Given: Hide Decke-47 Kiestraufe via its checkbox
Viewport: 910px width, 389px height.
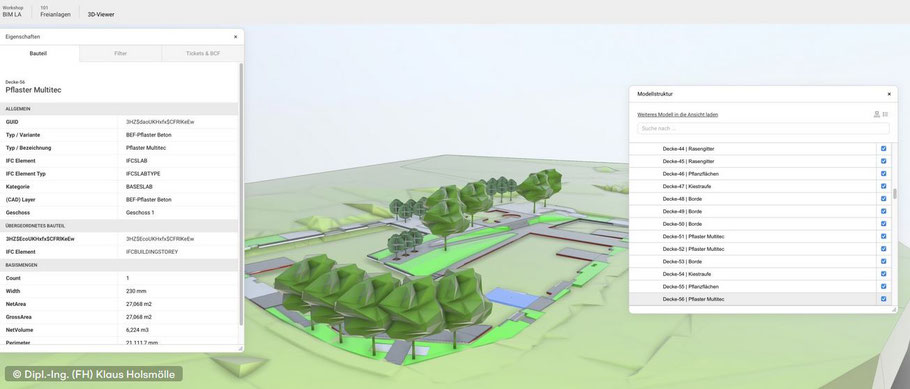Looking at the screenshot, I should pos(883,186).
